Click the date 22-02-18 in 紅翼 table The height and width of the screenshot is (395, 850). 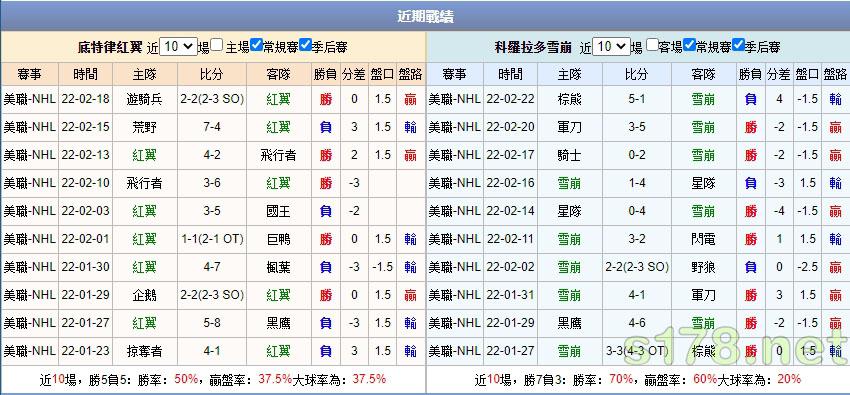(86, 99)
